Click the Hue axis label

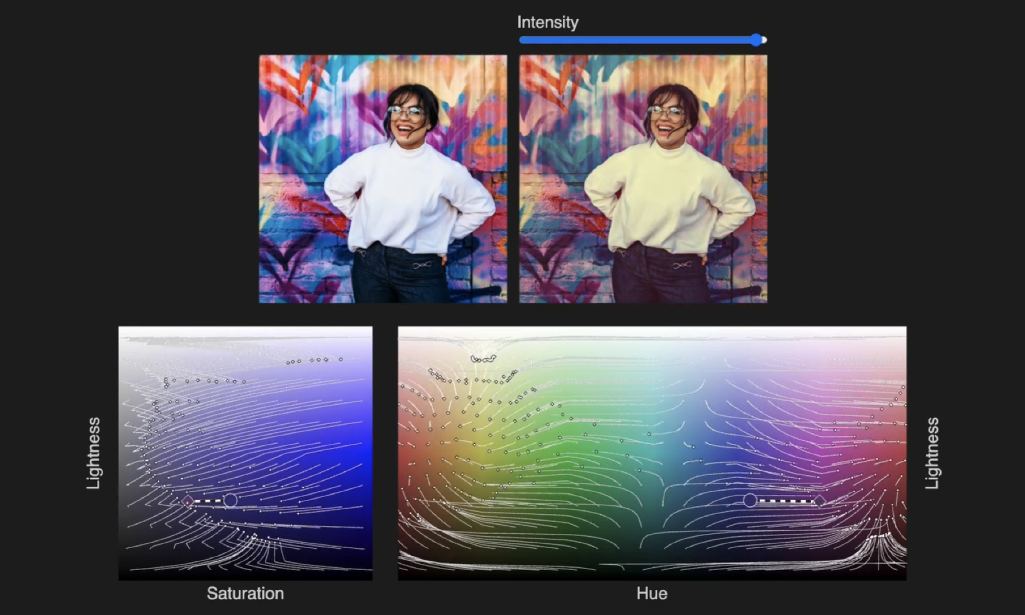pos(652,594)
